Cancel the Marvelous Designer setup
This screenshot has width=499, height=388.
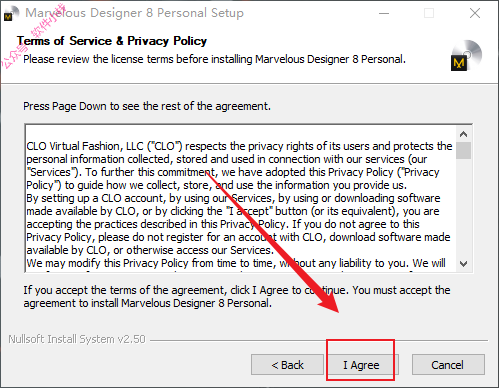pyautogui.click(x=448, y=365)
